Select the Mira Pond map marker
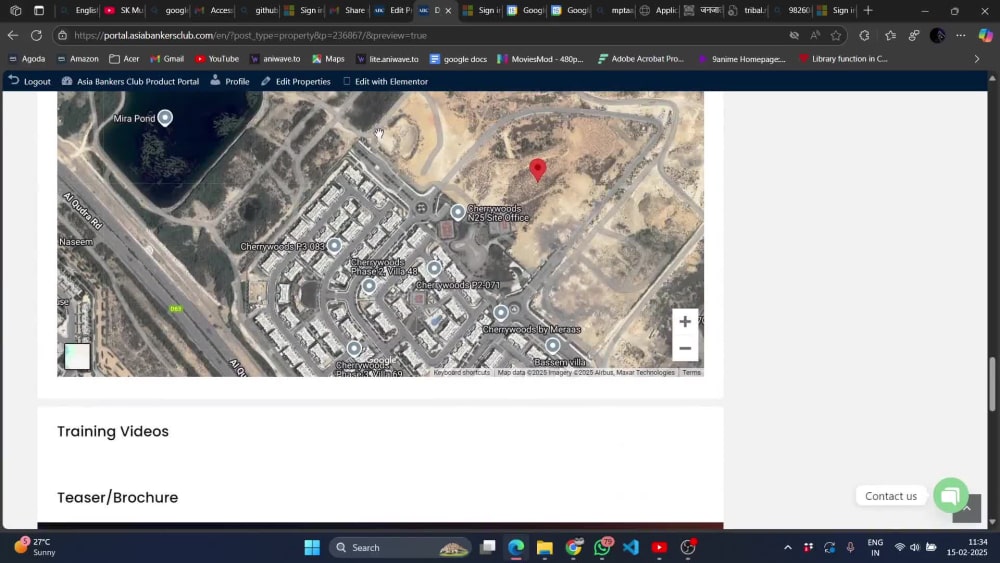 [x=165, y=118]
